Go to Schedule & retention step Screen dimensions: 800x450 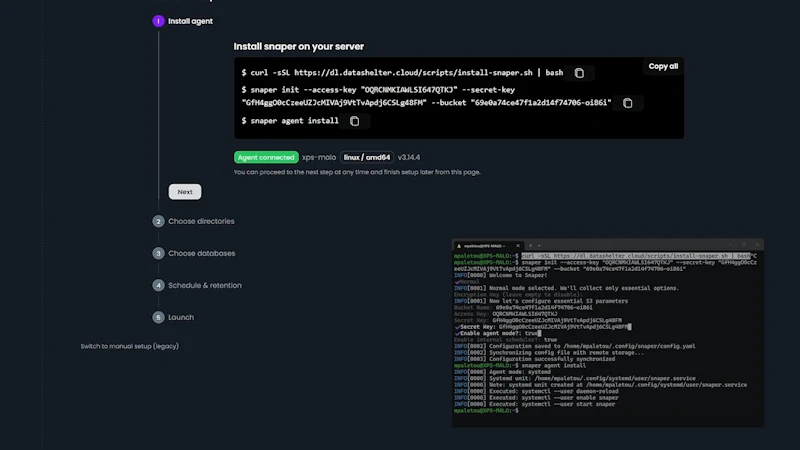205,285
